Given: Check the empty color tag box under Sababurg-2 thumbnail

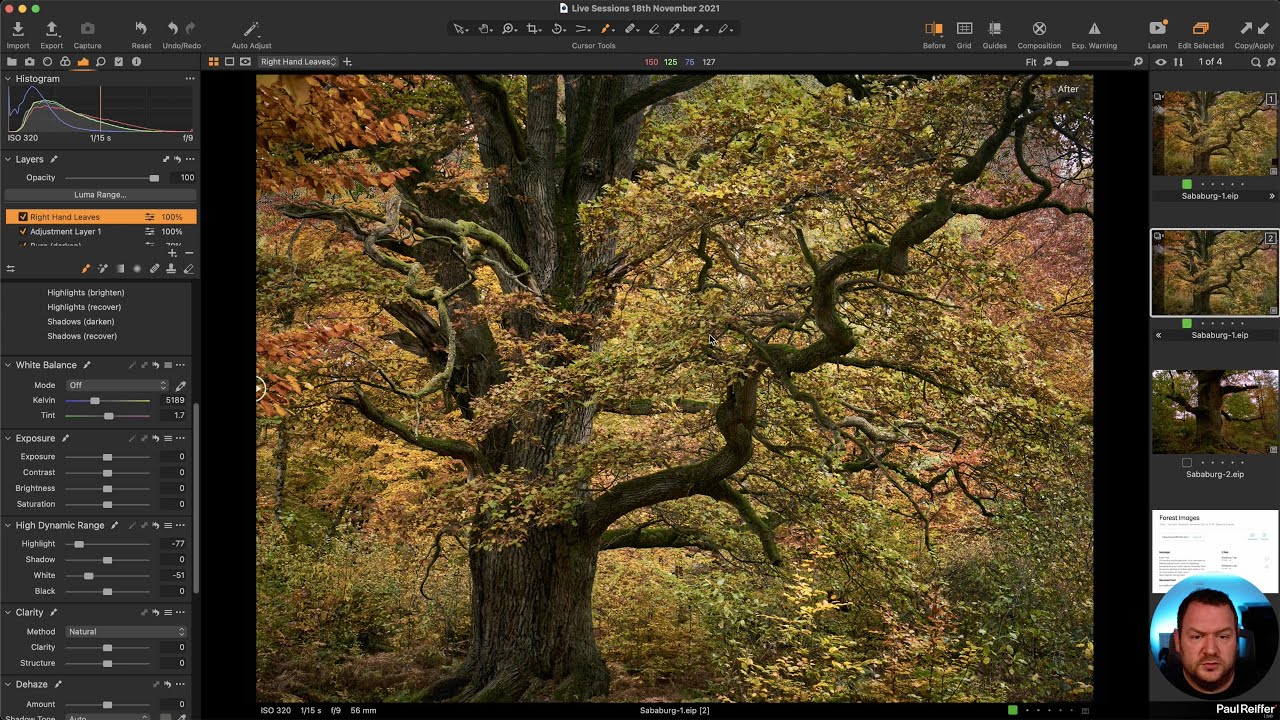Looking at the screenshot, I should click(1187, 463).
